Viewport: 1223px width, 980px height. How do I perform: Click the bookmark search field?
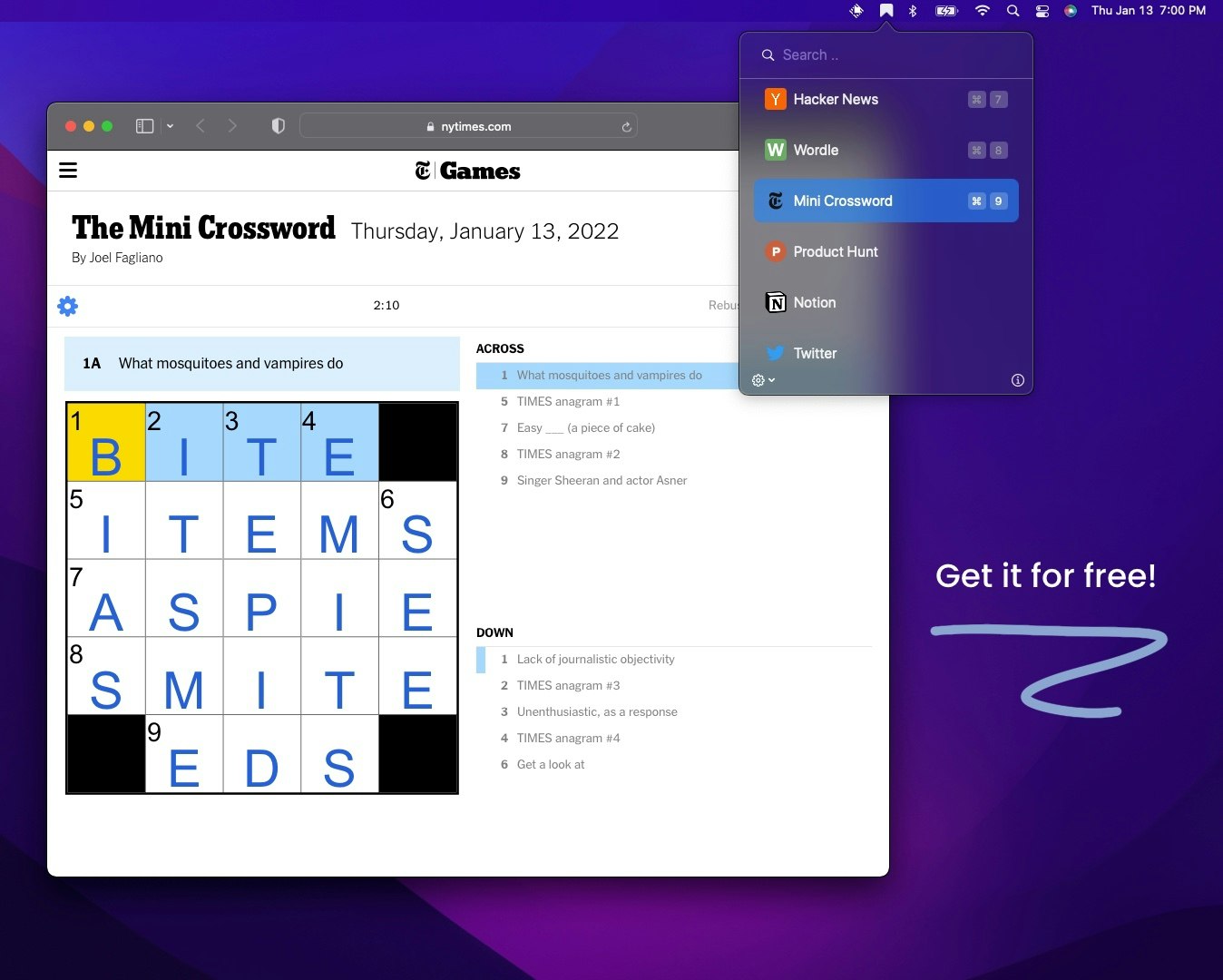pos(885,55)
